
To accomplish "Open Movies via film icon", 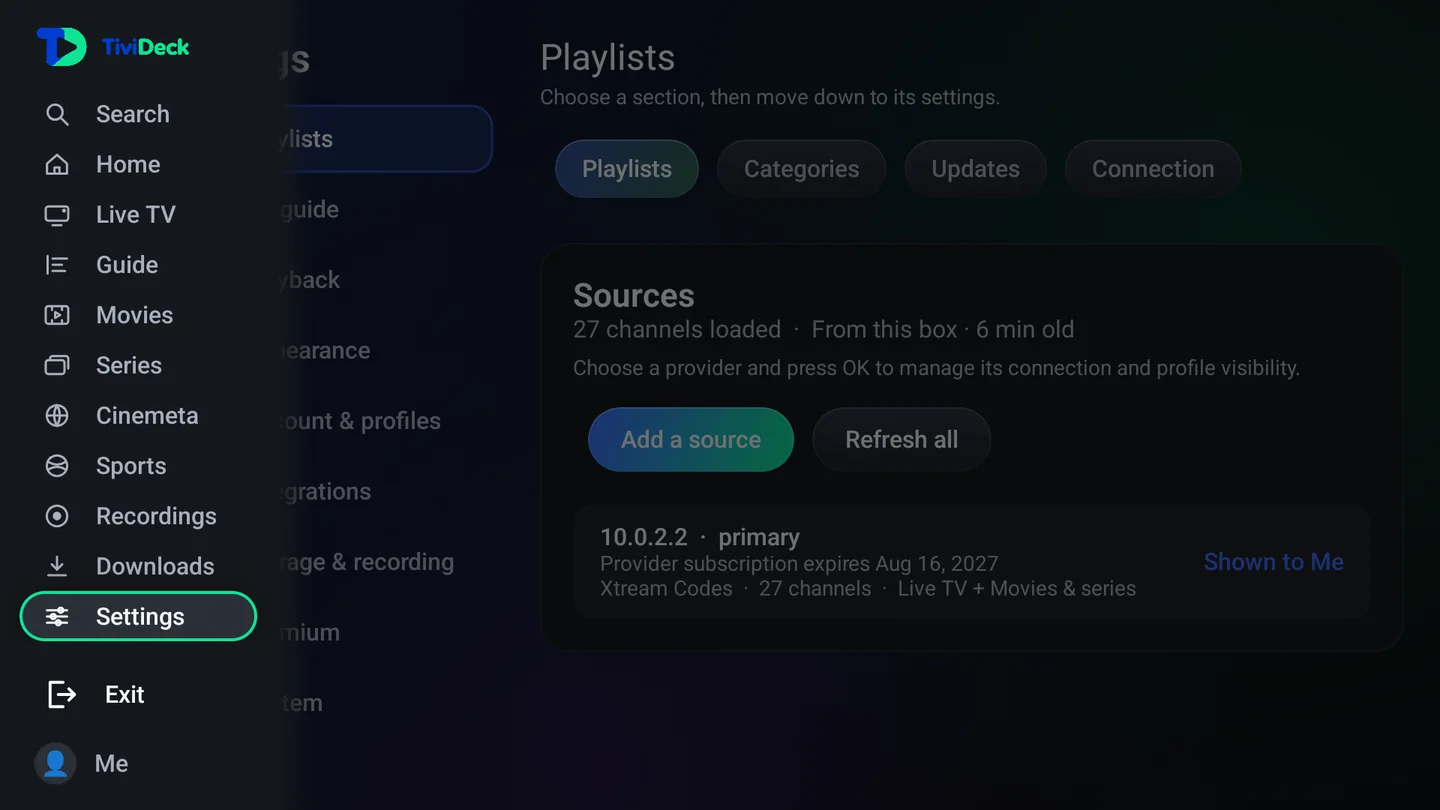I will coord(57,315).
